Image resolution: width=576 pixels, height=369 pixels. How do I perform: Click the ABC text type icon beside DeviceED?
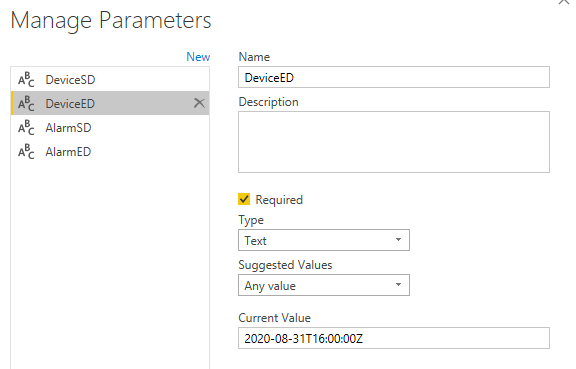[26, 103]
